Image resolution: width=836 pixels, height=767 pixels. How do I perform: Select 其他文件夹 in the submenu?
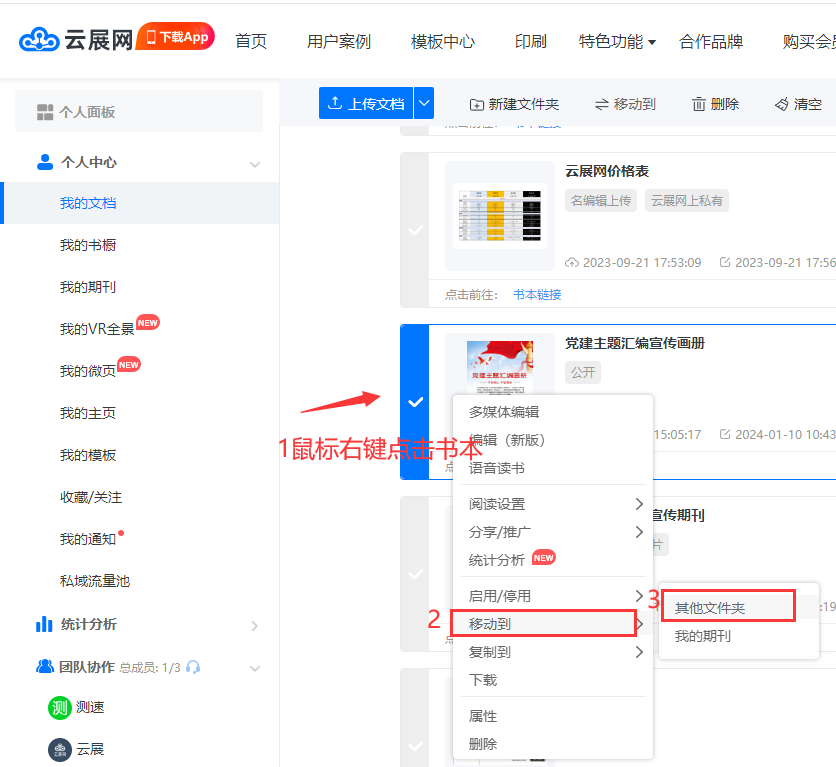709,608
